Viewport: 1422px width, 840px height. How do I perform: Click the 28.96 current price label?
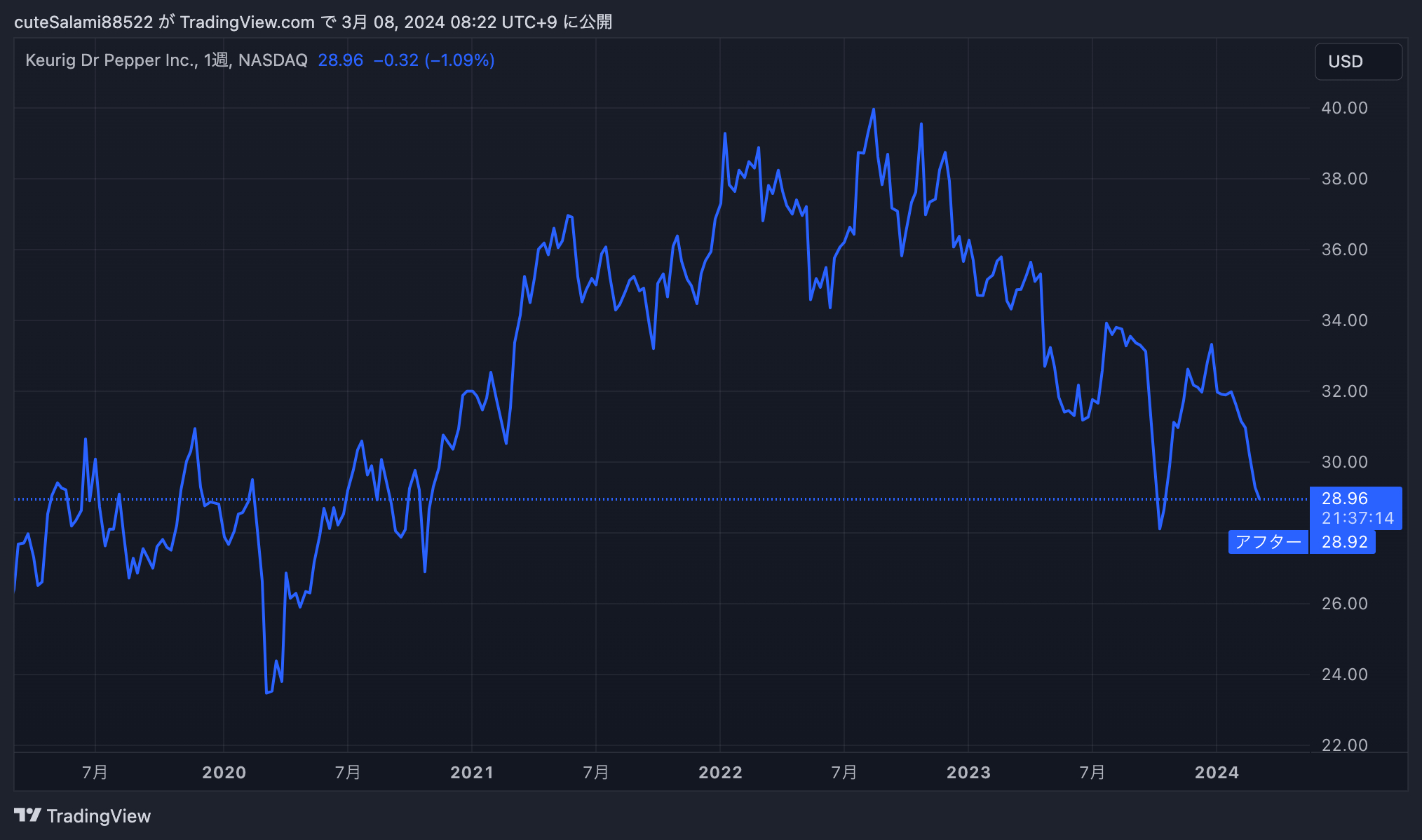1344,499
